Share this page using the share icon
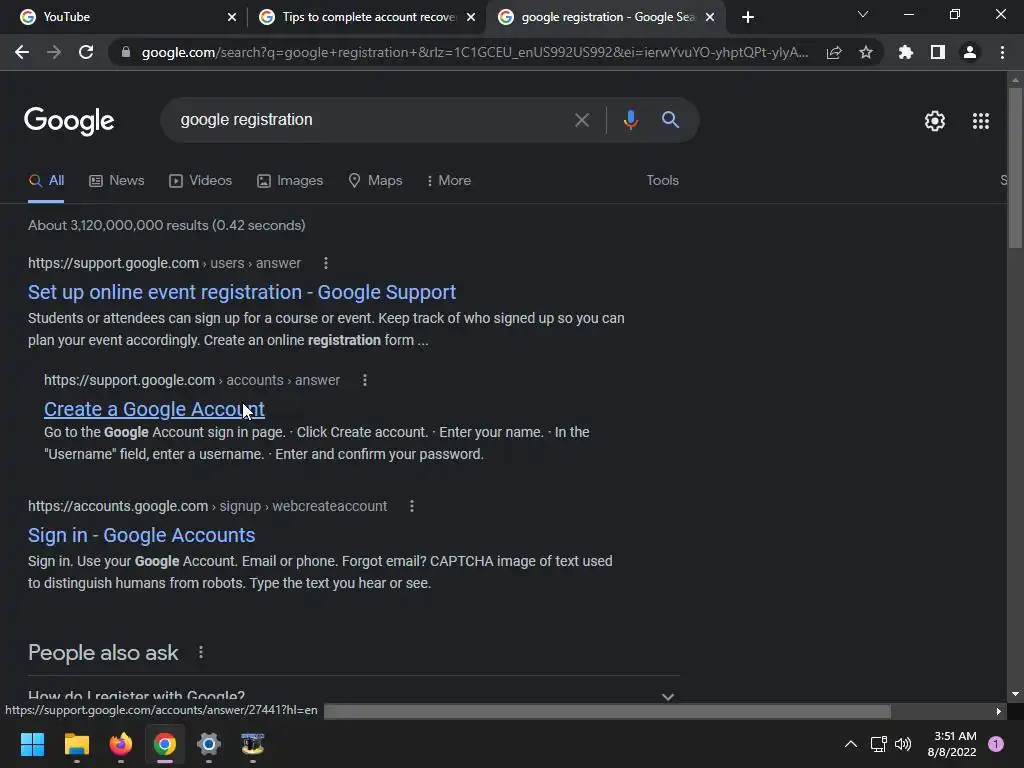This screenshot has width=1024, height=768. [x=834, y=52]
